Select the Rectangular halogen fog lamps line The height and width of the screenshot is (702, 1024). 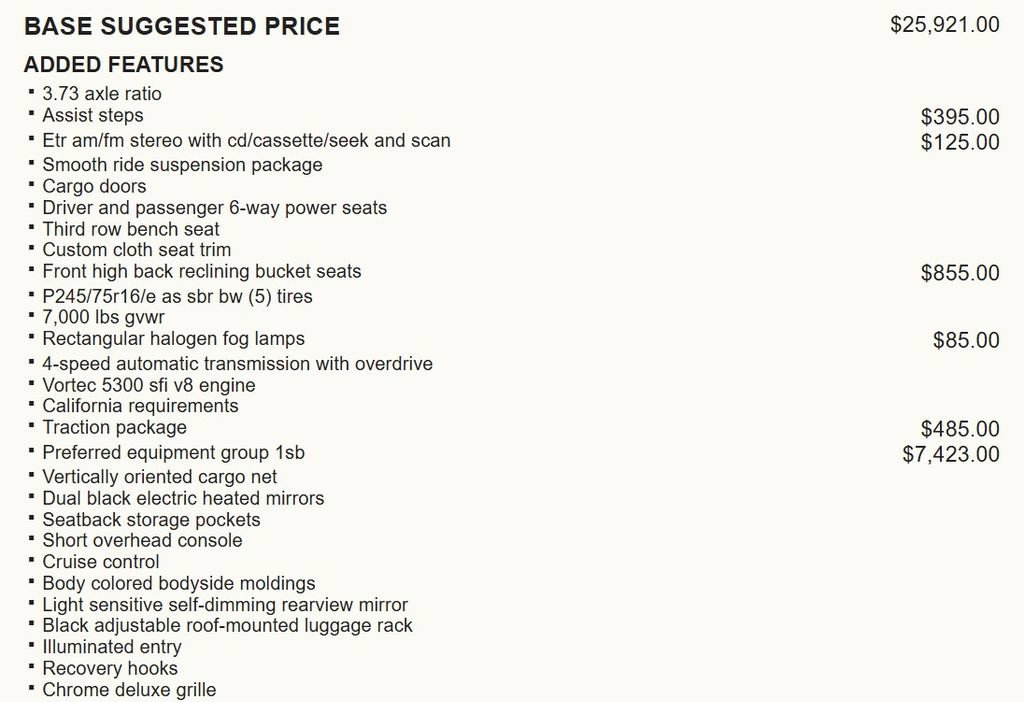point(174,339)
